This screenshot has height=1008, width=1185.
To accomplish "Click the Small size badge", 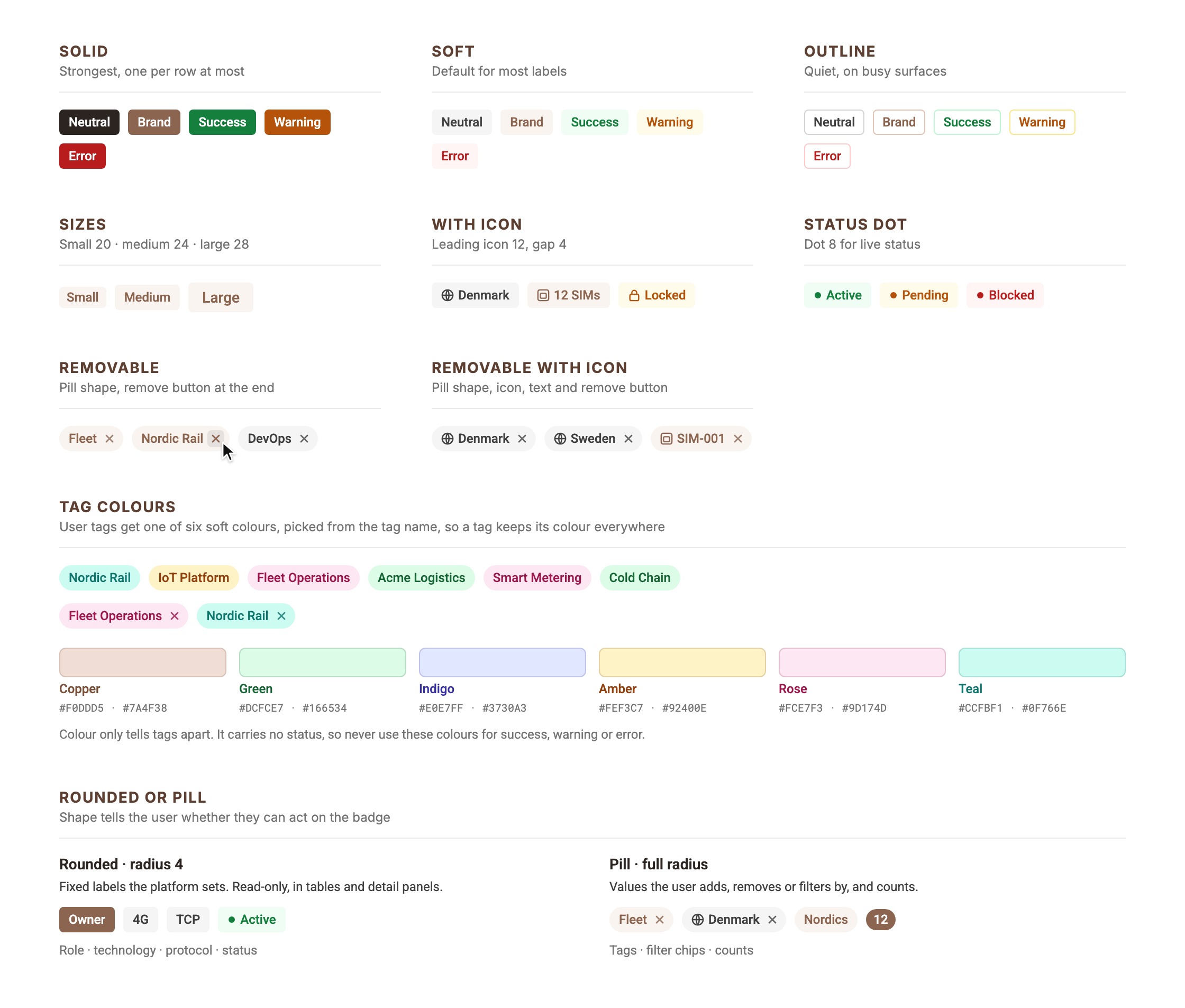I will pyautogui.click(x=83, y=297).
